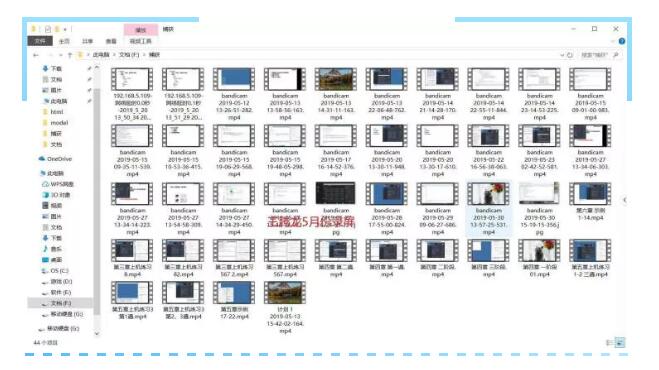The image size is (659, 370).
Task: Go up one folder level with the up arrow
Action: [x=70, y=55]
